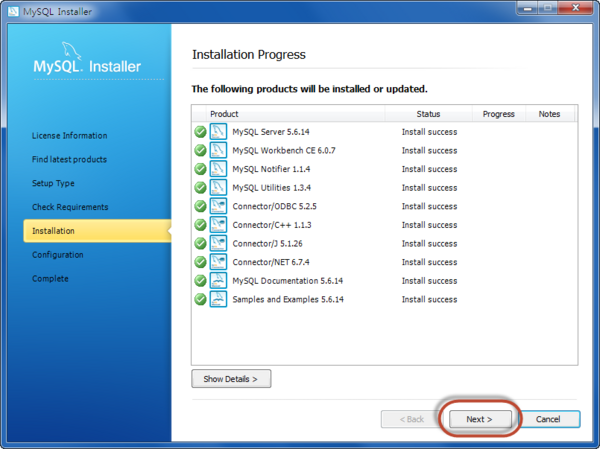The width and height of the screenshot is (600, 449).
Task: Select the Check Requirements step
Action: [70, 207]
